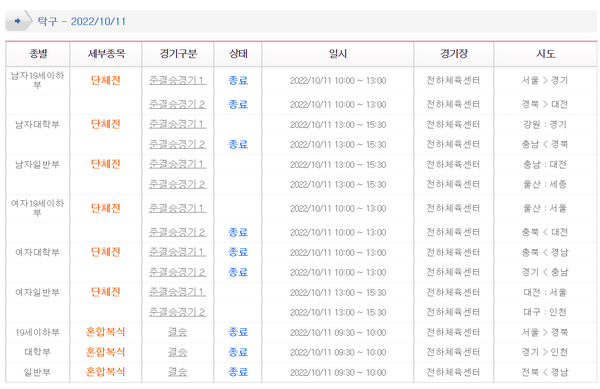Click the 일시 column header
This screenshot has width=600, height=389.
tap(338, 54)
